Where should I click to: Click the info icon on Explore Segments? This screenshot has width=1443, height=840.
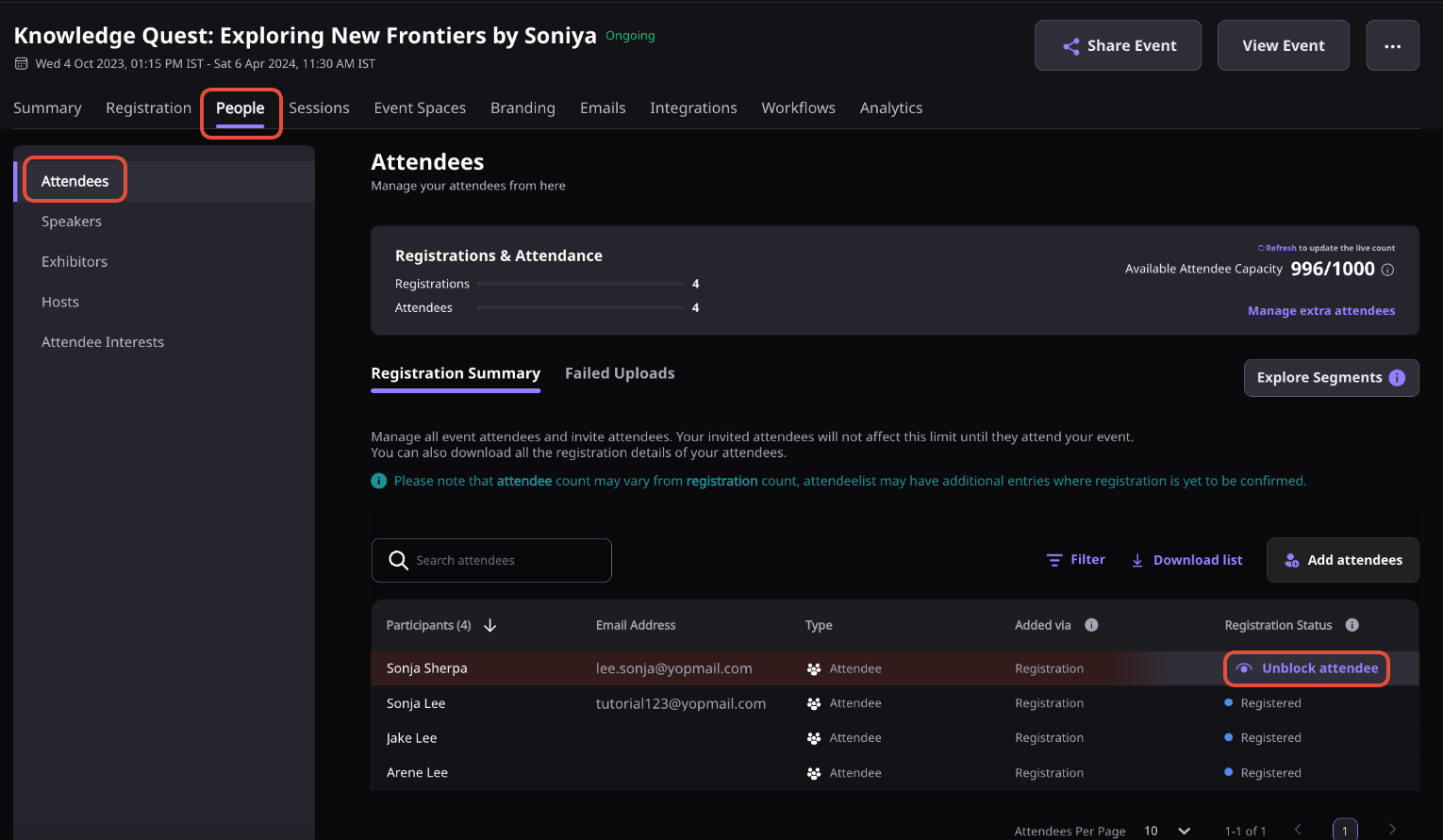tap(1397, 377)
